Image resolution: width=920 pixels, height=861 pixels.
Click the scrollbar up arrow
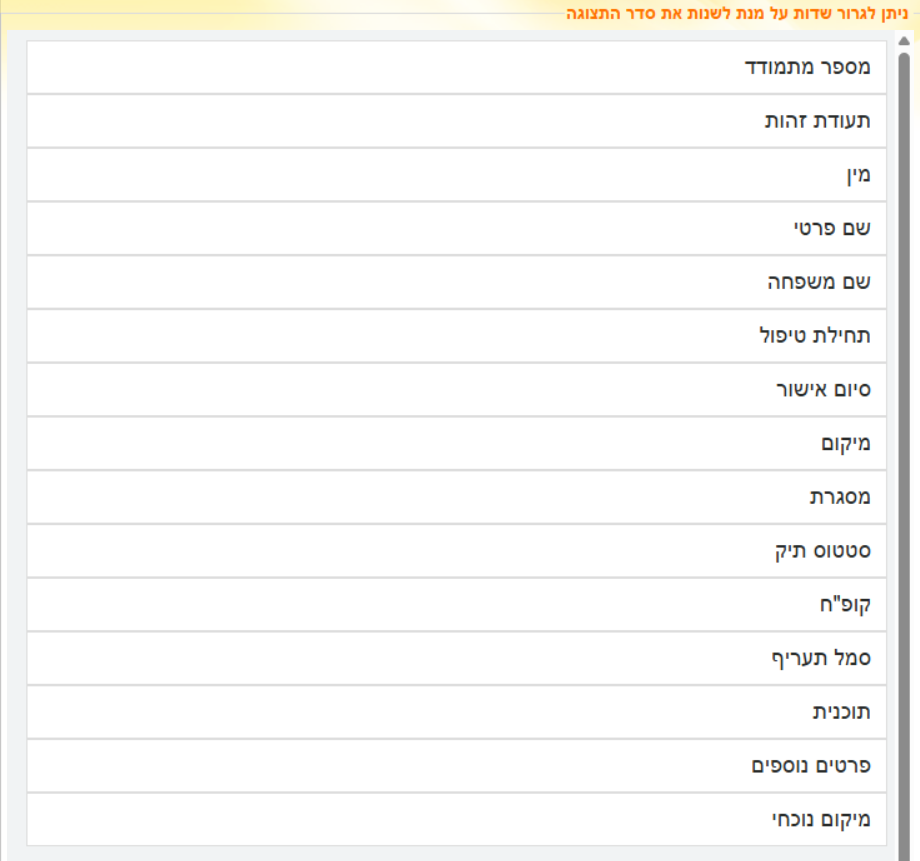[904, 41]
